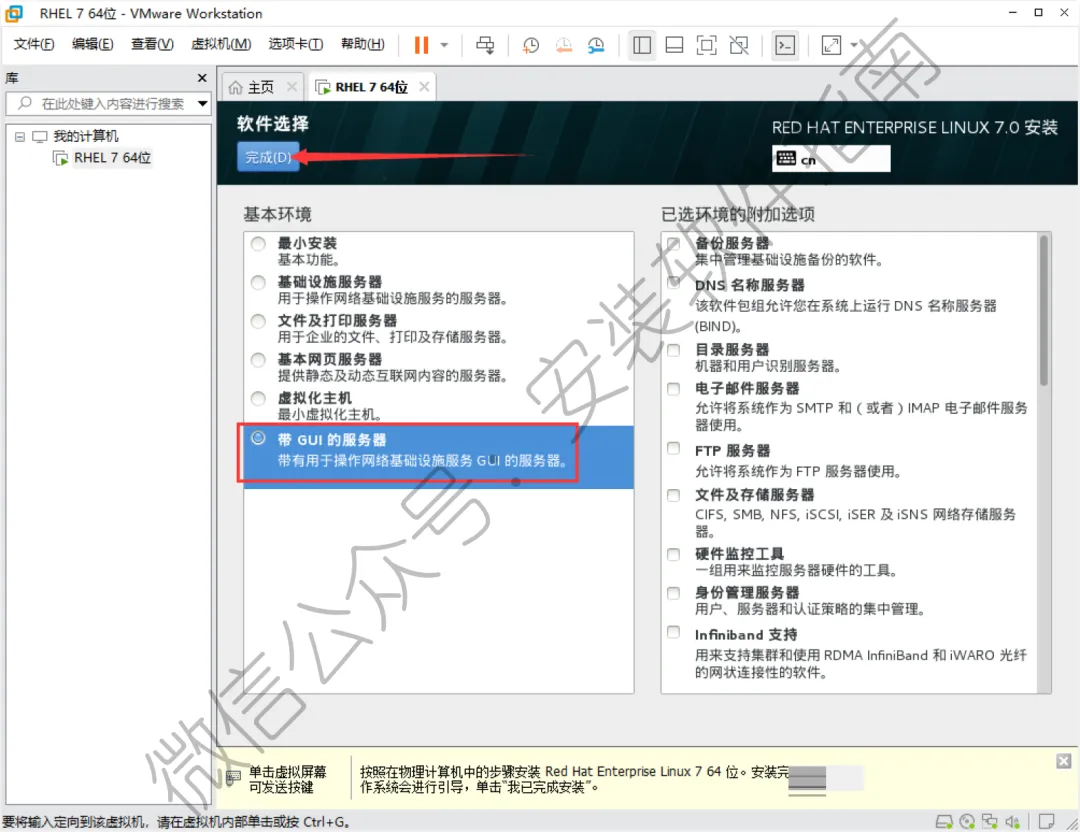Collapse the 我的计算机 tree node
1080x832 pixels.
[x=20, y=136]
